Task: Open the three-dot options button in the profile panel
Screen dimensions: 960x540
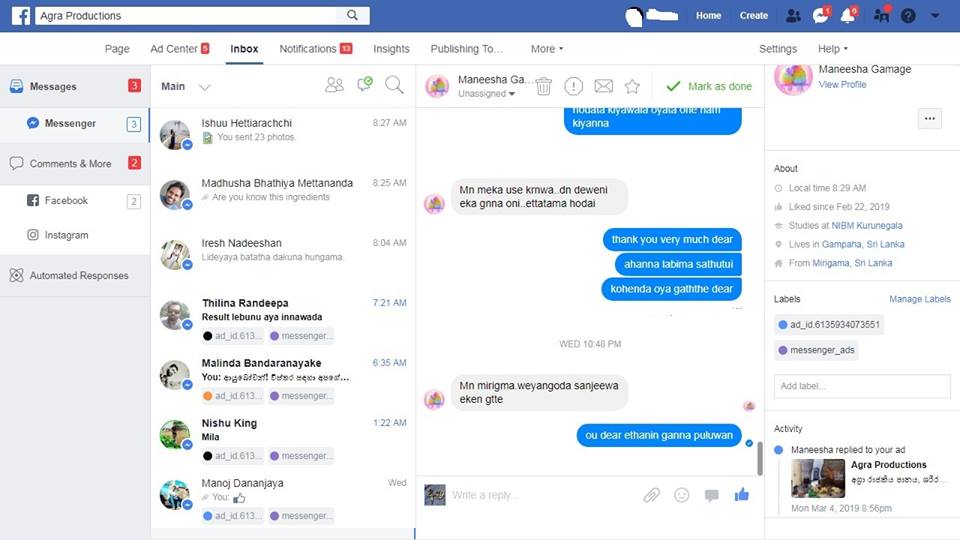Action: 929,119
